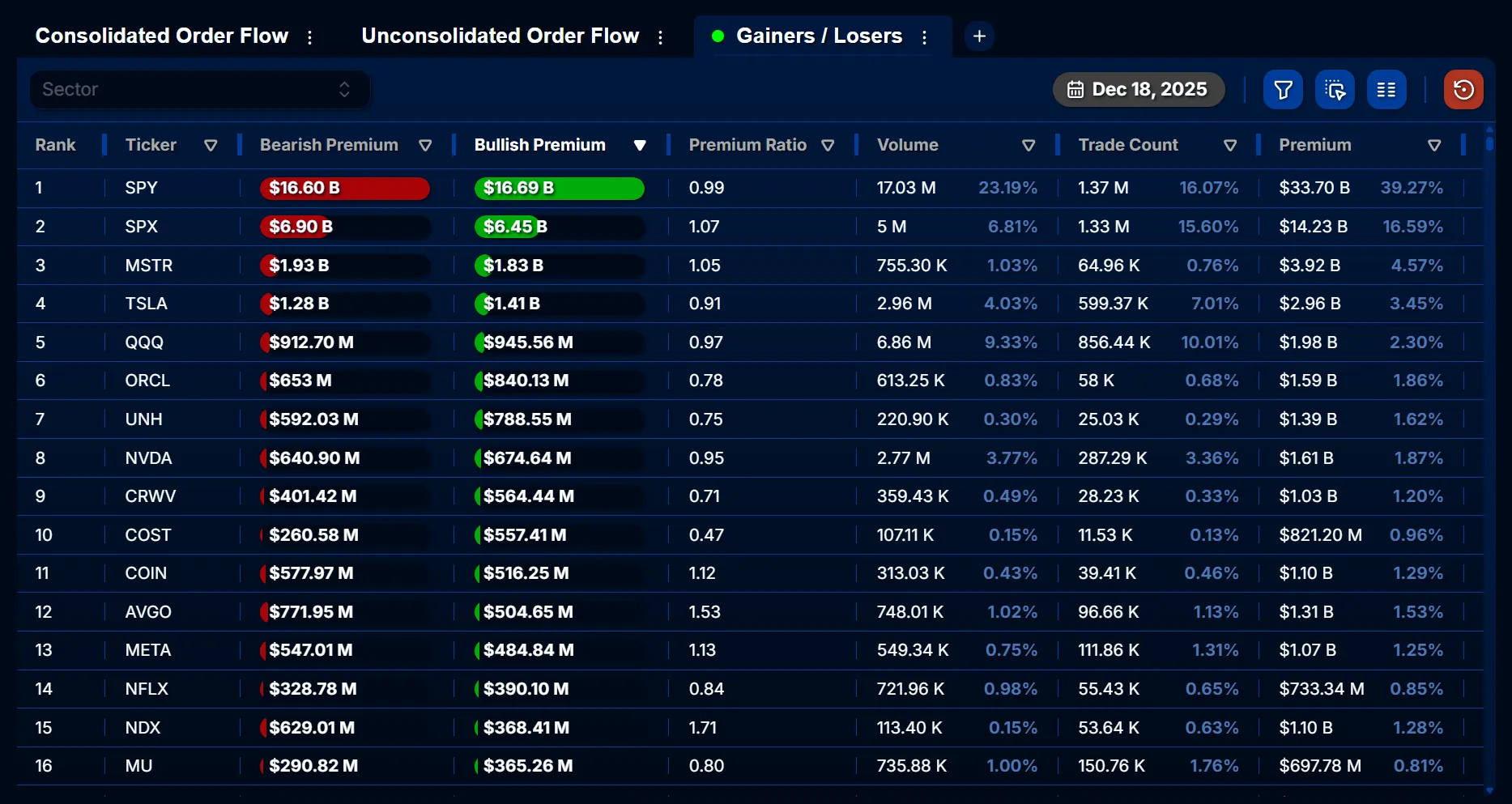Click the scrollbar down arrow
This screenshot has height=804, width=1512.
click(1489, 790)
